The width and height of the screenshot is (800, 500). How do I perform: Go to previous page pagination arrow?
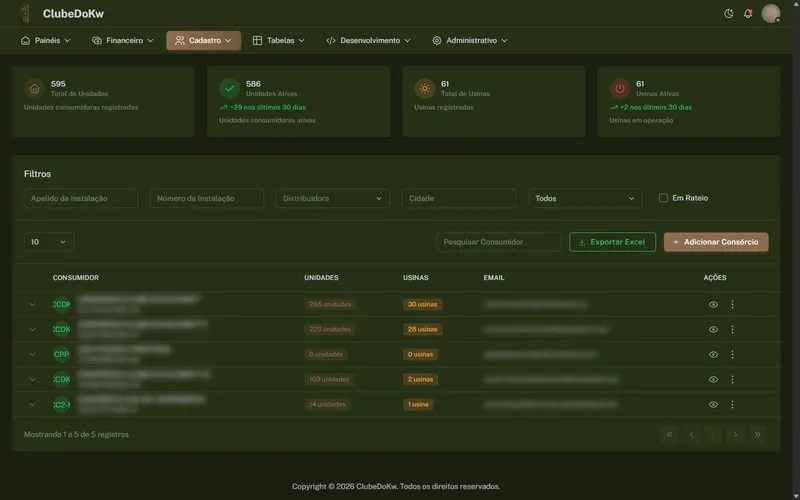pyautogui.click(x=691, y=435)
